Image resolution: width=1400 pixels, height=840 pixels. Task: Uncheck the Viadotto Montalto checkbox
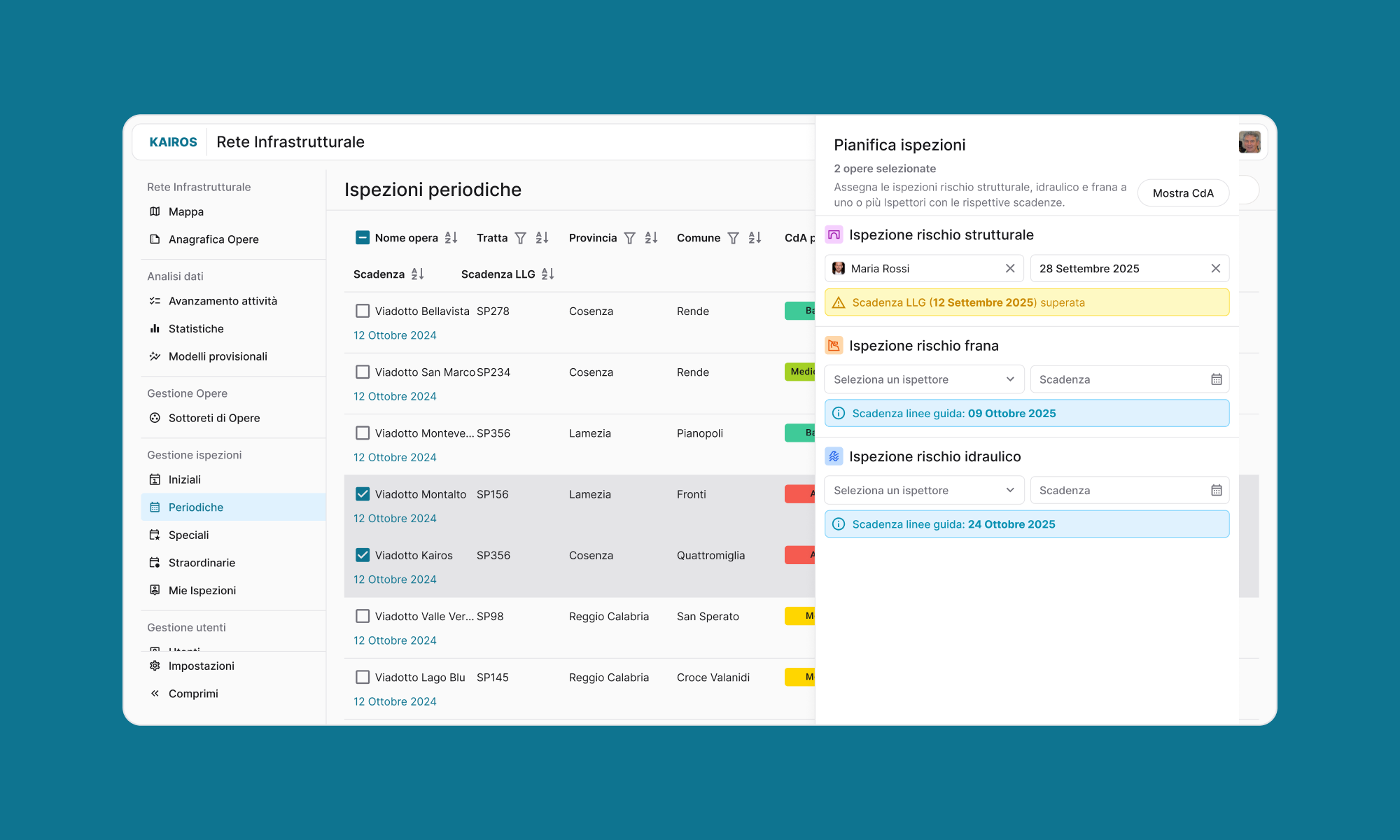coord(363,494)
